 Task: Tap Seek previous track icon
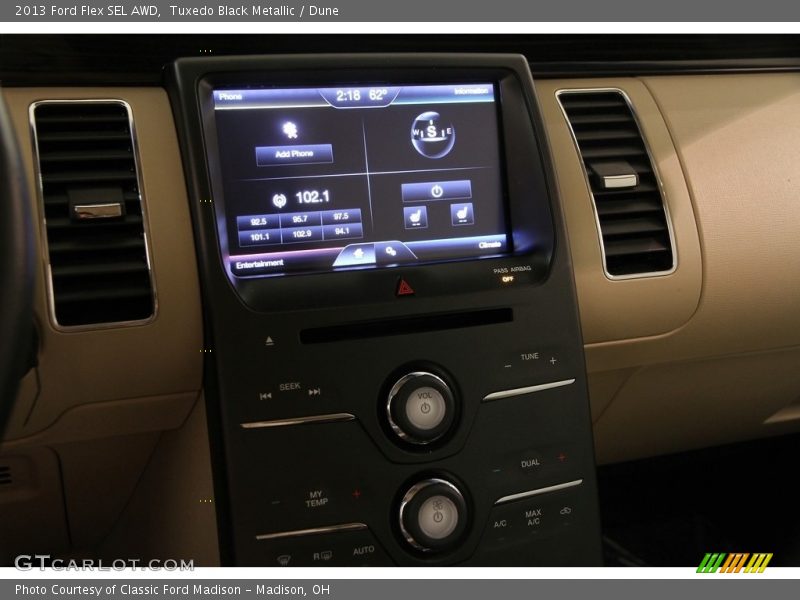pos(265,396)
